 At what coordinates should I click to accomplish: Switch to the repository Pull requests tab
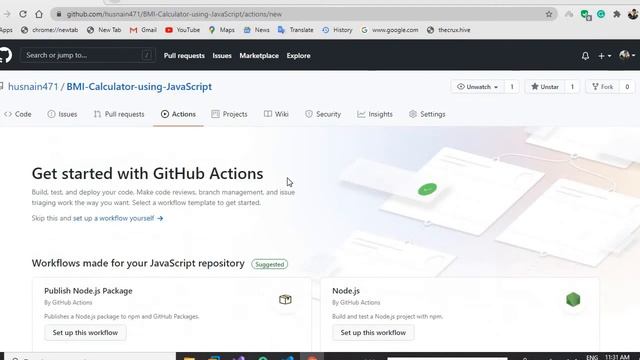pyautogui.click(x=119, y=114)
